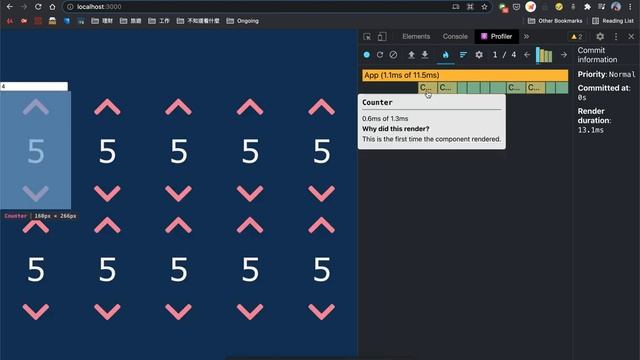Image resolution: width=640 pixels, height=360 pixels.
Task: Decrement fifth counter in bottom row
Action: (x=322, y=311)
